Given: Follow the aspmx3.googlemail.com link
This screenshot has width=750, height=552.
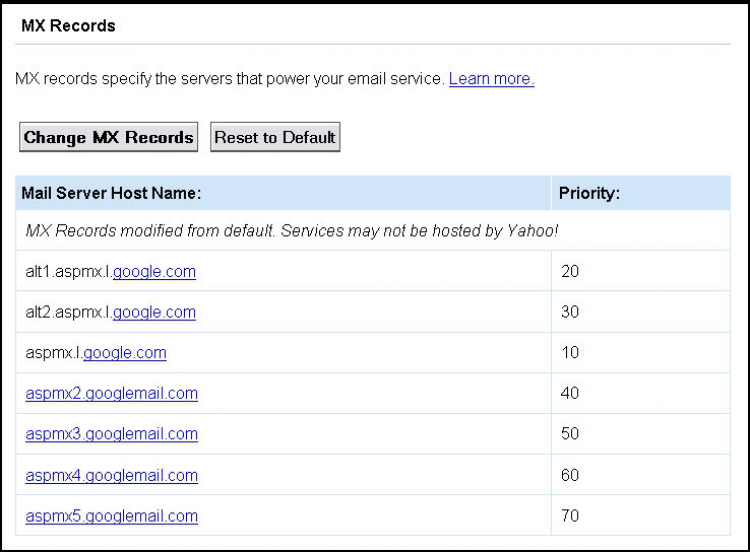Looking at the screenshot, I should pyautogui.click(x=111, y=434).
